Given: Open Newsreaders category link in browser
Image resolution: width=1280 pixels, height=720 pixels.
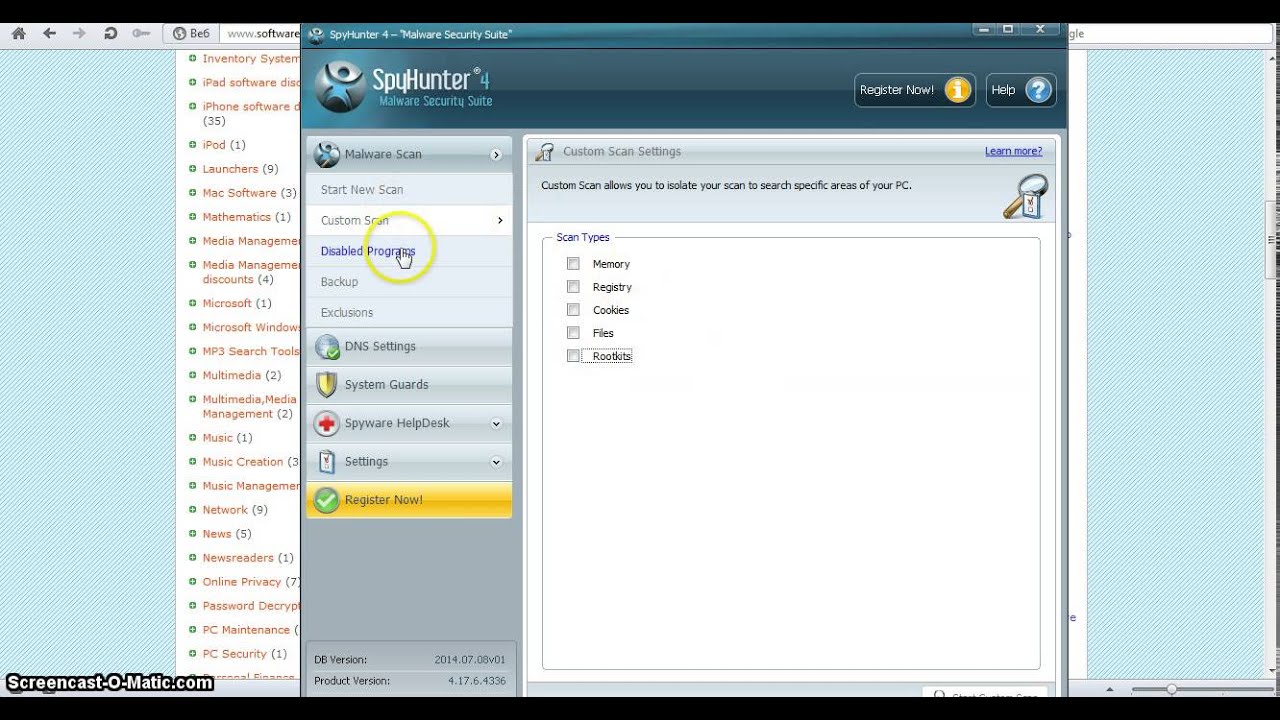Looking at the screenshot, I should point(238,558).
